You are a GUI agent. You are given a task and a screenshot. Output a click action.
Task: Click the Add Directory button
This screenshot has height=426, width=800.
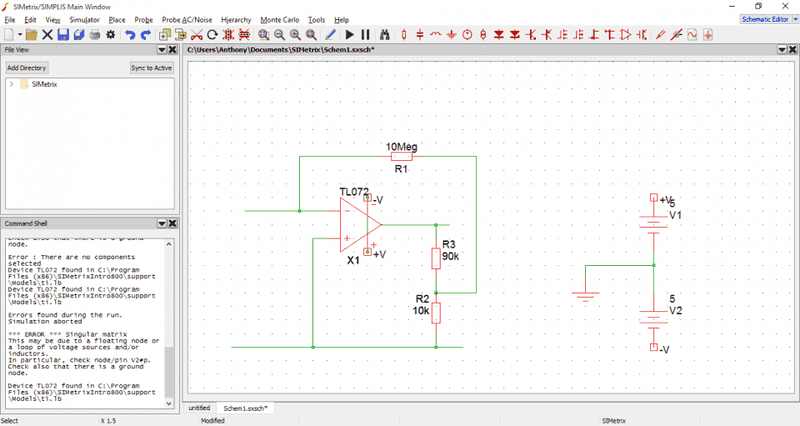click(27, 68)
